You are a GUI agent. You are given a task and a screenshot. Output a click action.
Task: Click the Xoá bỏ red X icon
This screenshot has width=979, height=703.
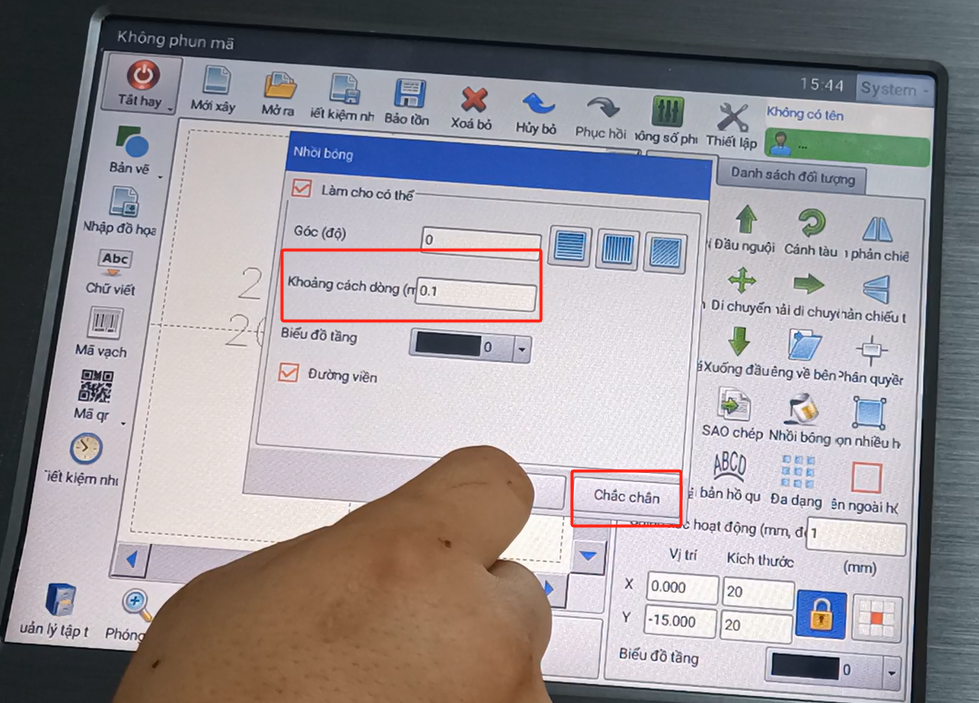tap(473, 100)
